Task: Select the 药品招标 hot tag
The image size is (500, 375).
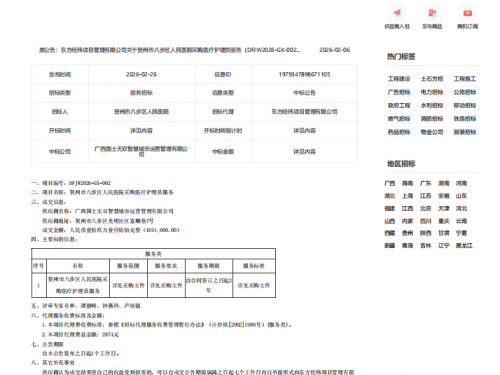Action: tap(399, 132)
